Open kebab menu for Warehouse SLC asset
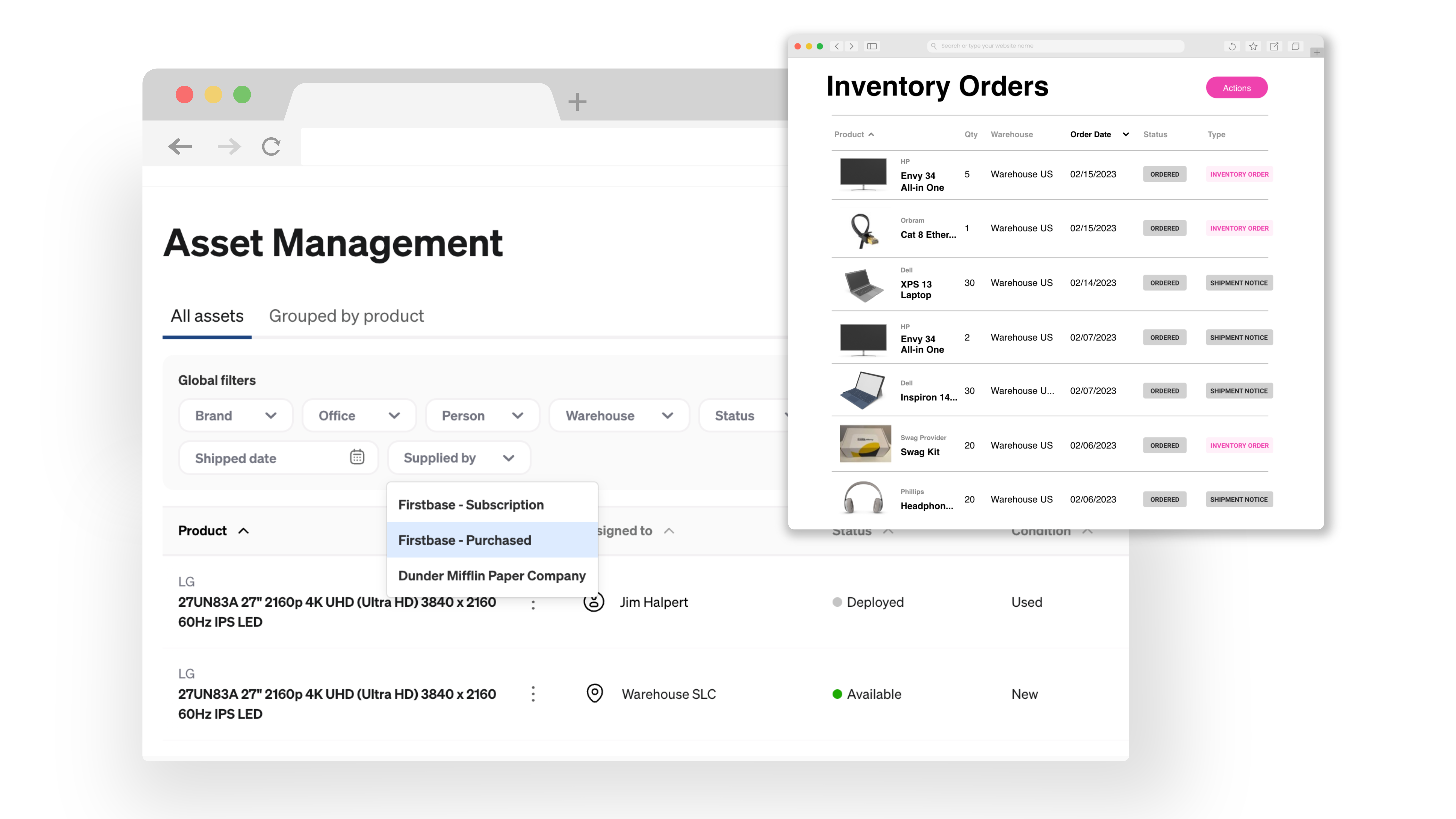The width and height of the screenshot is (1456, 819). pos(533,694)
